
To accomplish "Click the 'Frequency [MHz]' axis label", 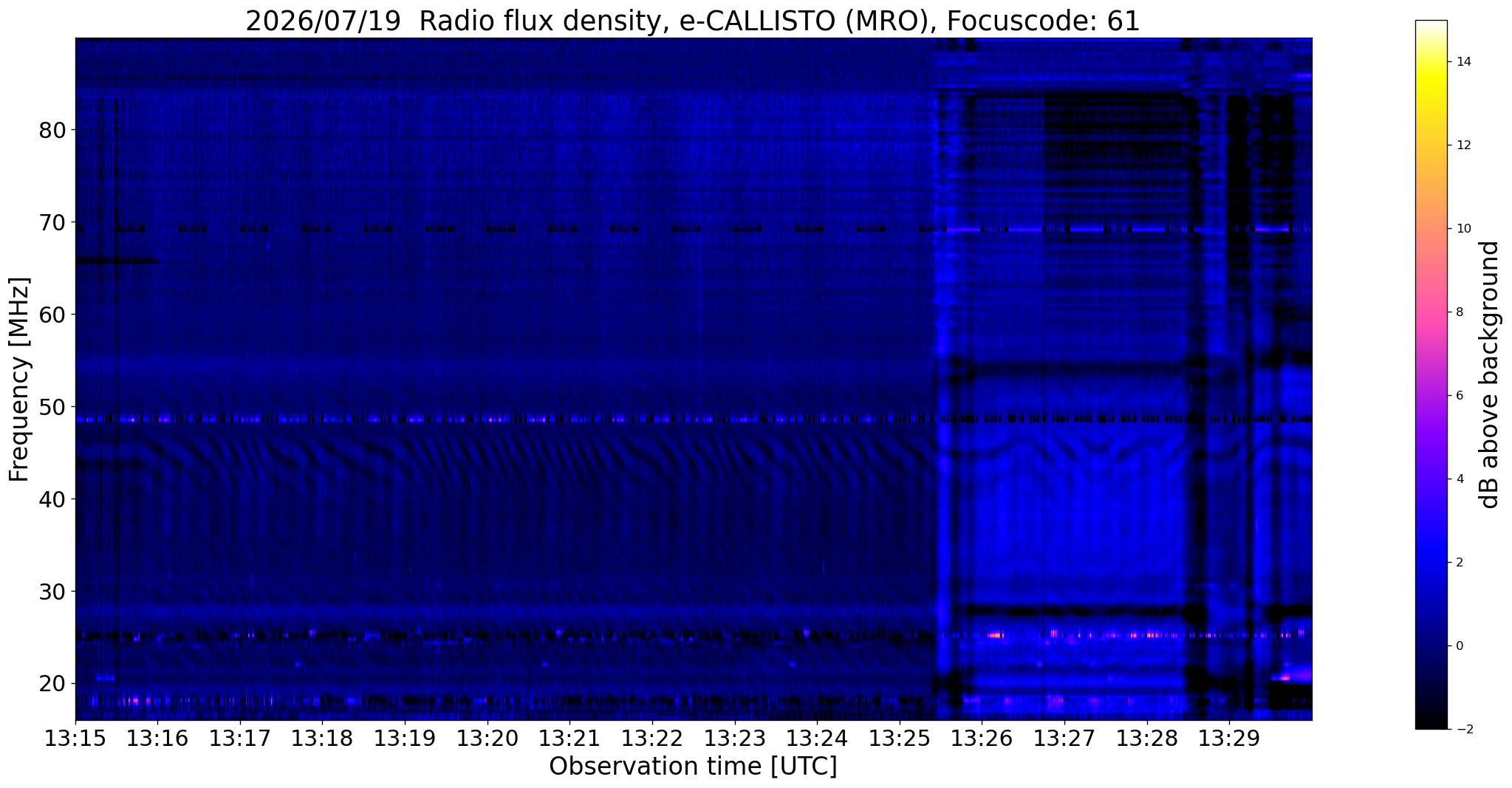I will pos(19,380).
